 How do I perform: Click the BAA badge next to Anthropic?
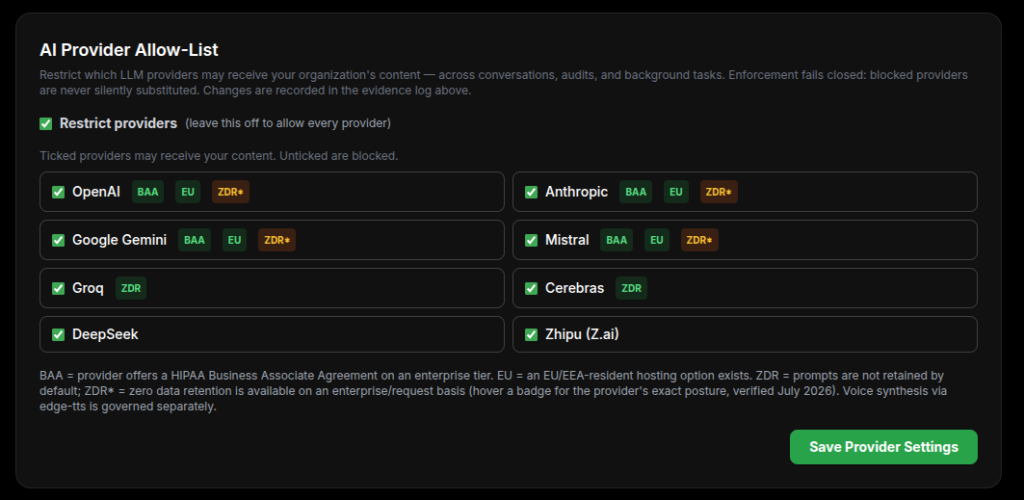click(636, 192)
